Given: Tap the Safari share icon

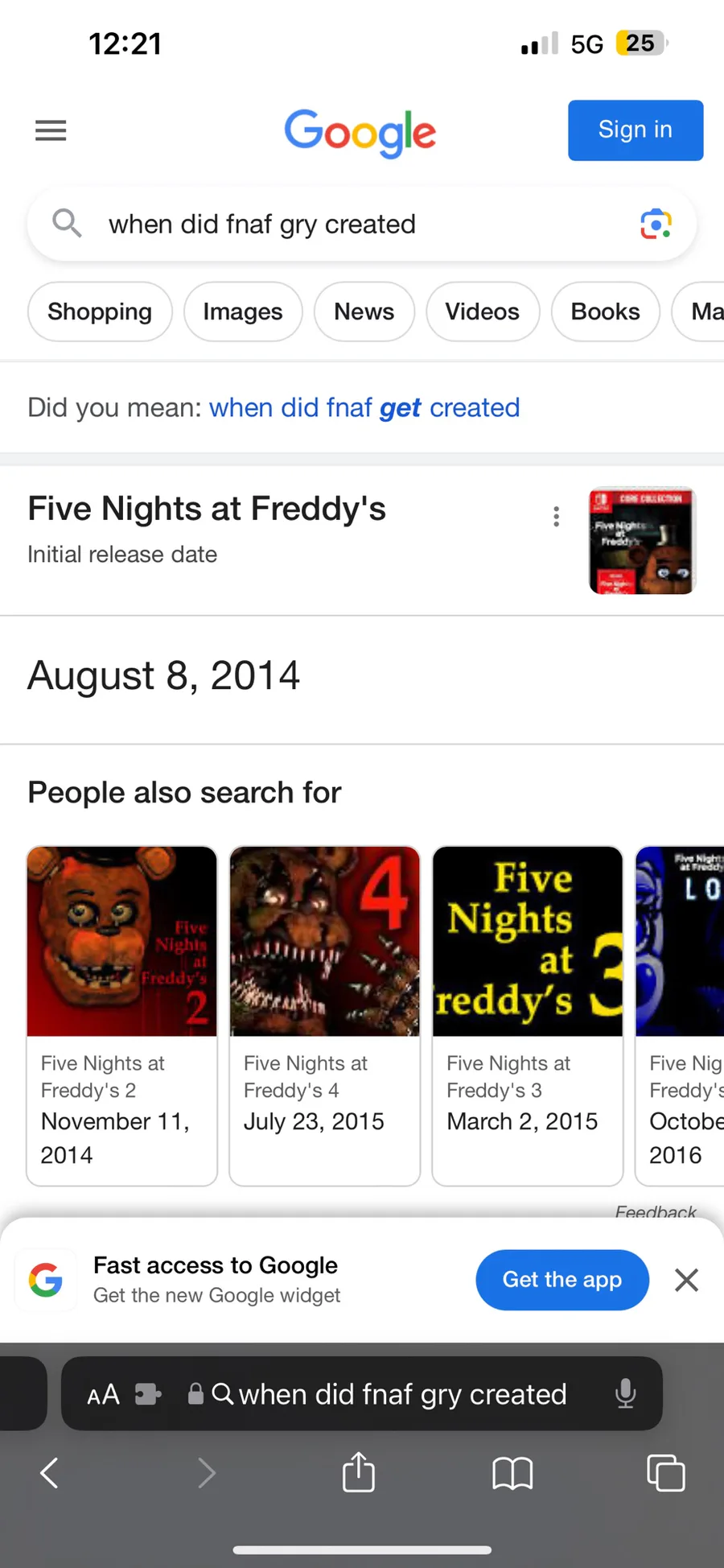Looking at the screenshot, I should [x=358, y=1473].
